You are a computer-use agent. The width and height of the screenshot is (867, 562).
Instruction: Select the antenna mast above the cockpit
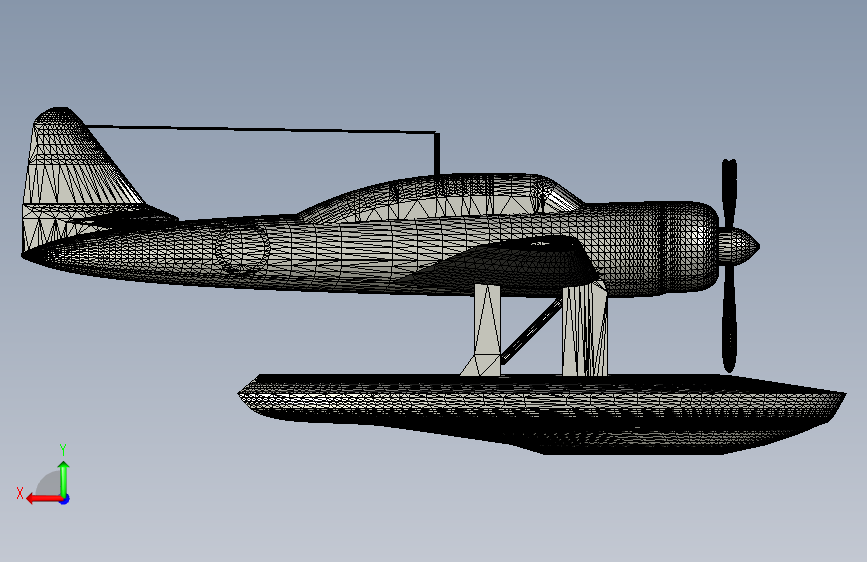437,154
